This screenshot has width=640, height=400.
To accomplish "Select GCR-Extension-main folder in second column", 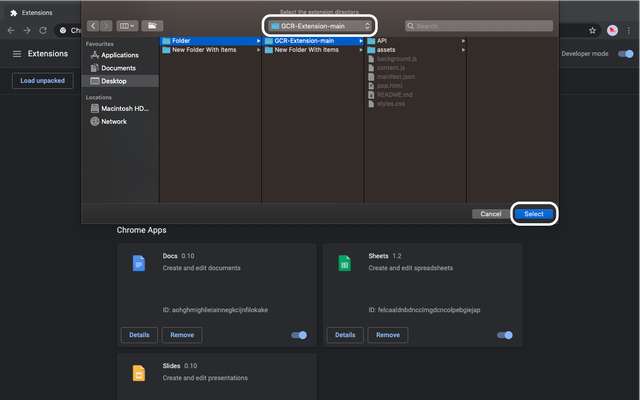I will click(313, 41).
